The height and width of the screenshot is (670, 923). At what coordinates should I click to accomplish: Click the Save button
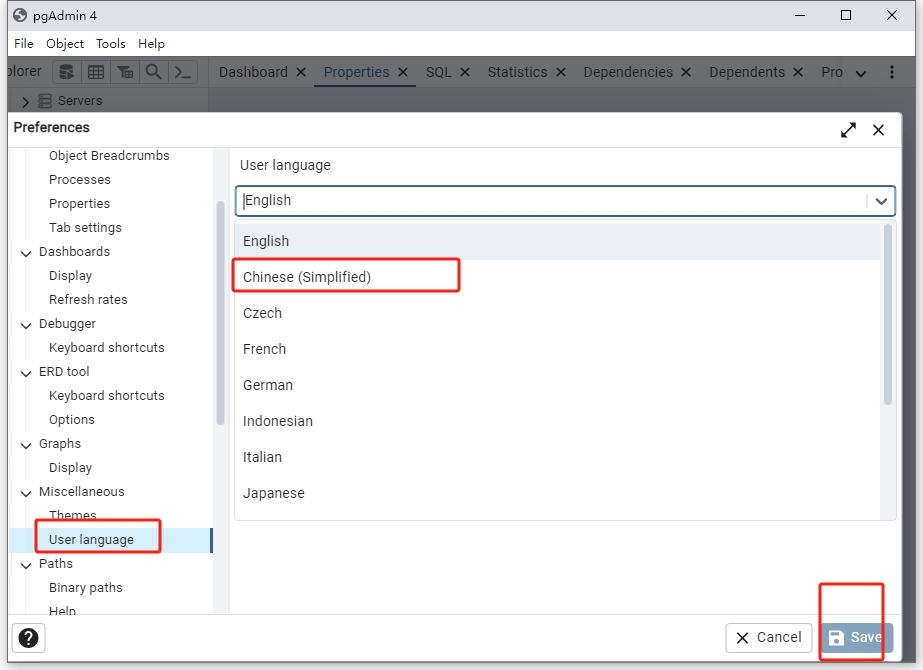pos(857,638)
